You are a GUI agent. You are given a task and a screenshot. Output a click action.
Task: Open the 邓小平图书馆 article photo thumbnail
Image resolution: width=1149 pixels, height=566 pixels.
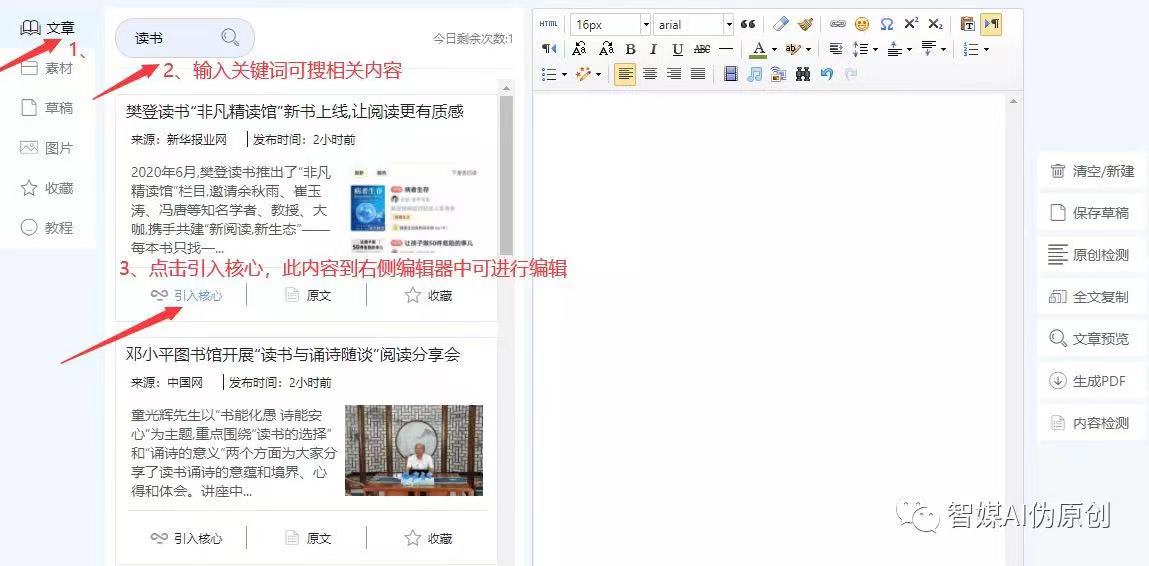coord(414,450)
